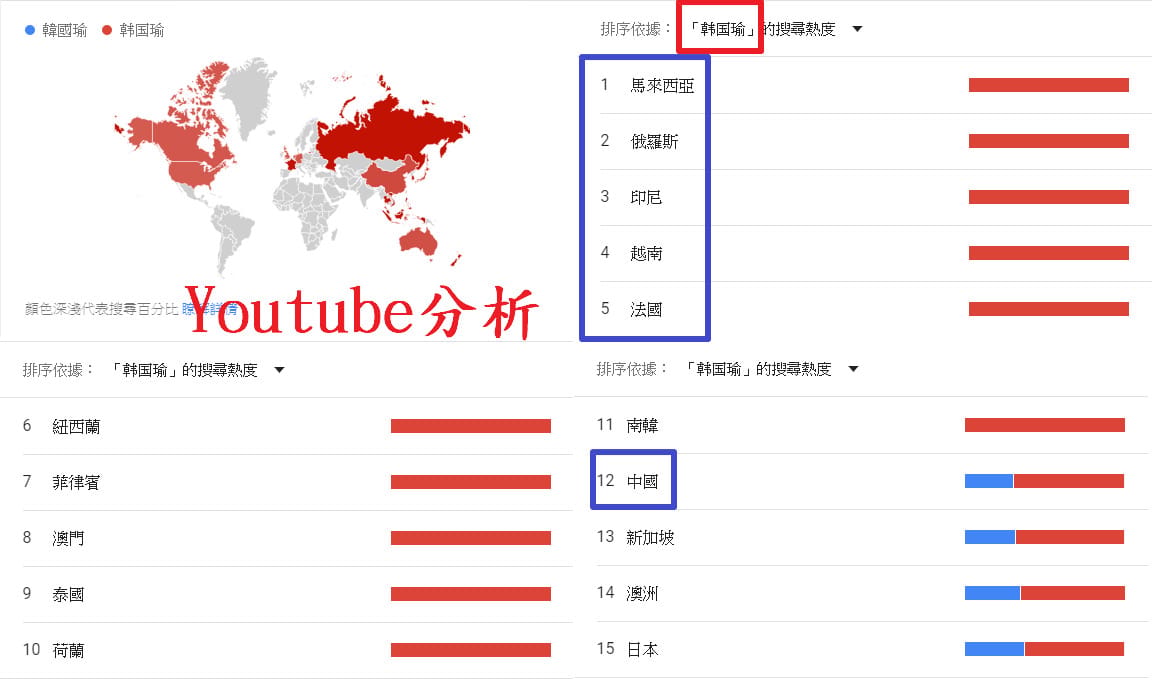Select the 菲律賓 row
This screenshot has width=1152, height=700.
pos(298,482)
